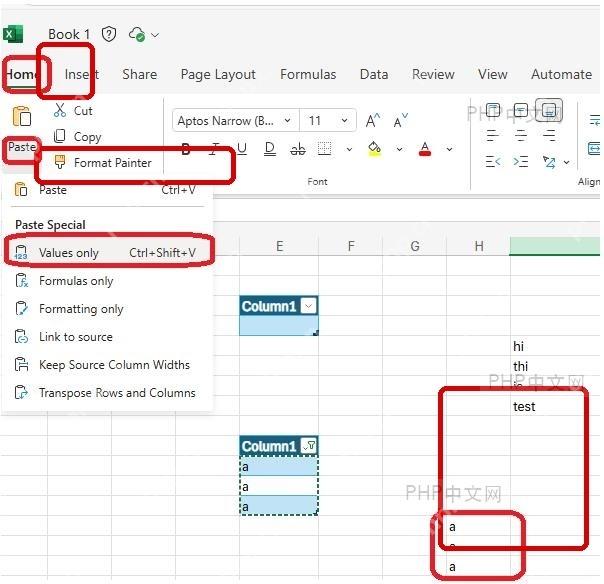Toggle Strikethrough formatting
The height and width of the screenshot is (584, 604).
coord(298,149)
